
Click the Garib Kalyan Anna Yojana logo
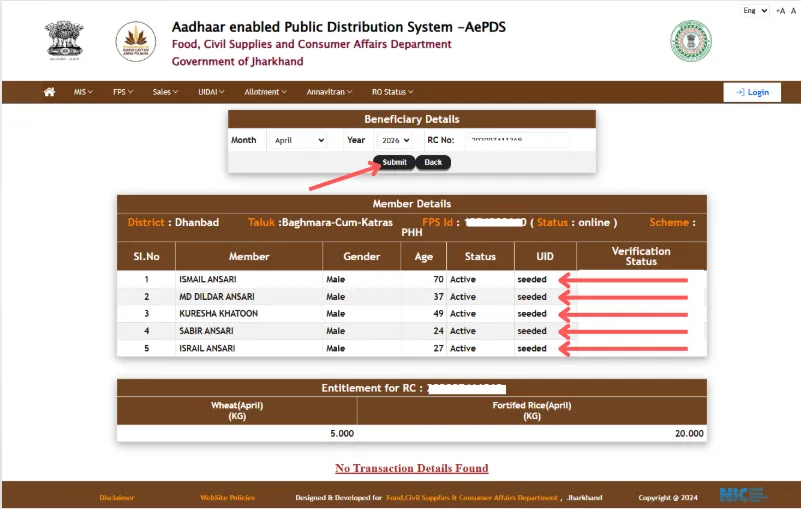click(x=135, y=42)
